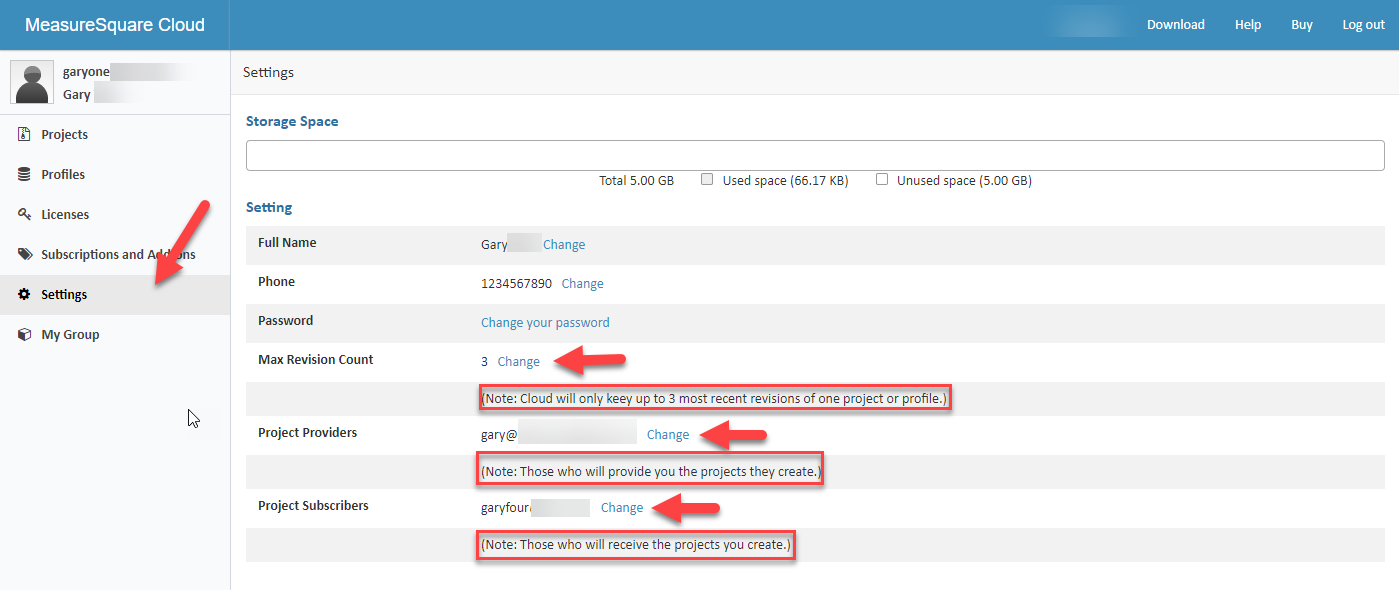Log out of the account

1364,25
